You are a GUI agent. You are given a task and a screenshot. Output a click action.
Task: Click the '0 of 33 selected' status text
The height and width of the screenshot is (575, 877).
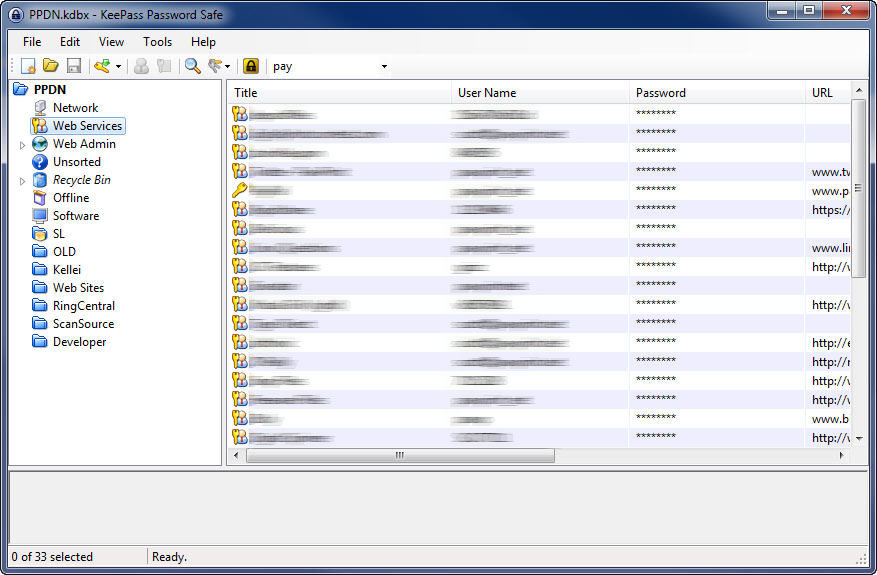point(52,557)
